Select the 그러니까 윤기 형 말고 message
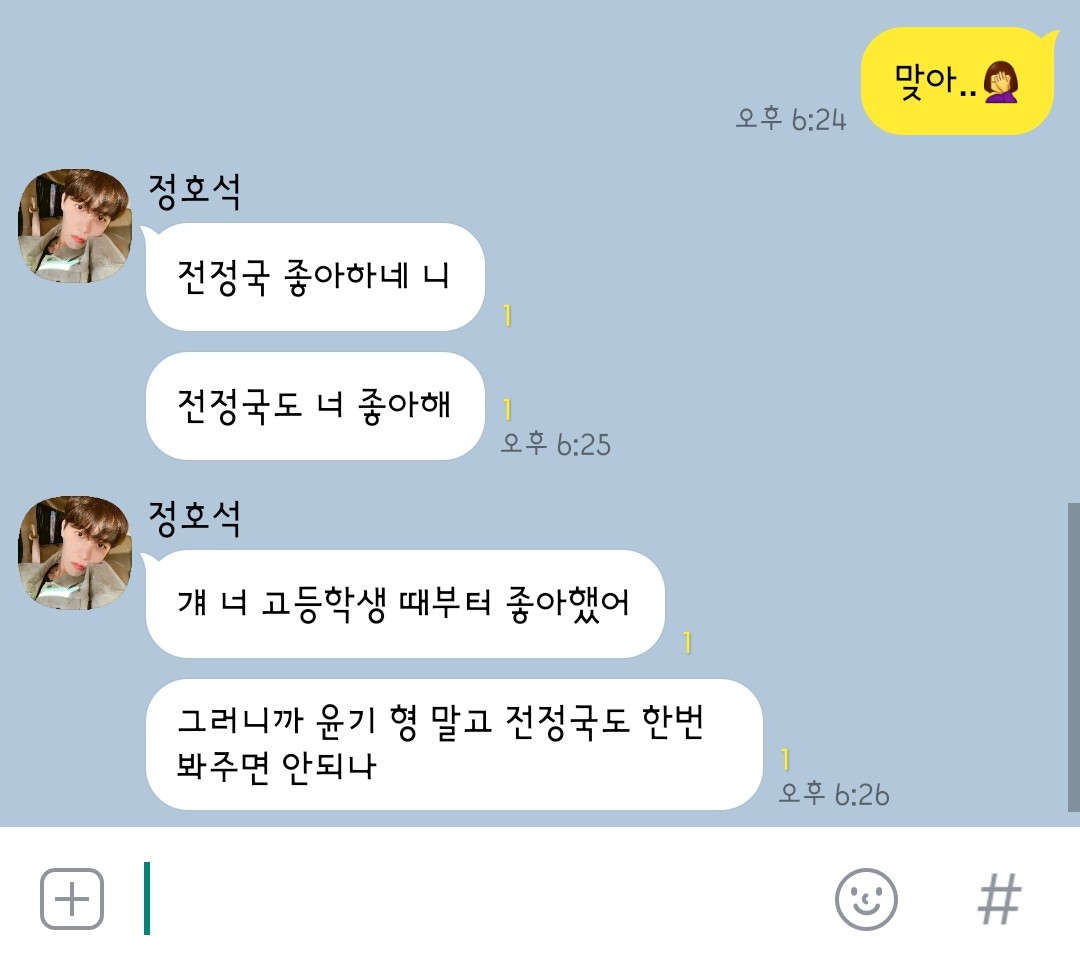 (455, 744)
